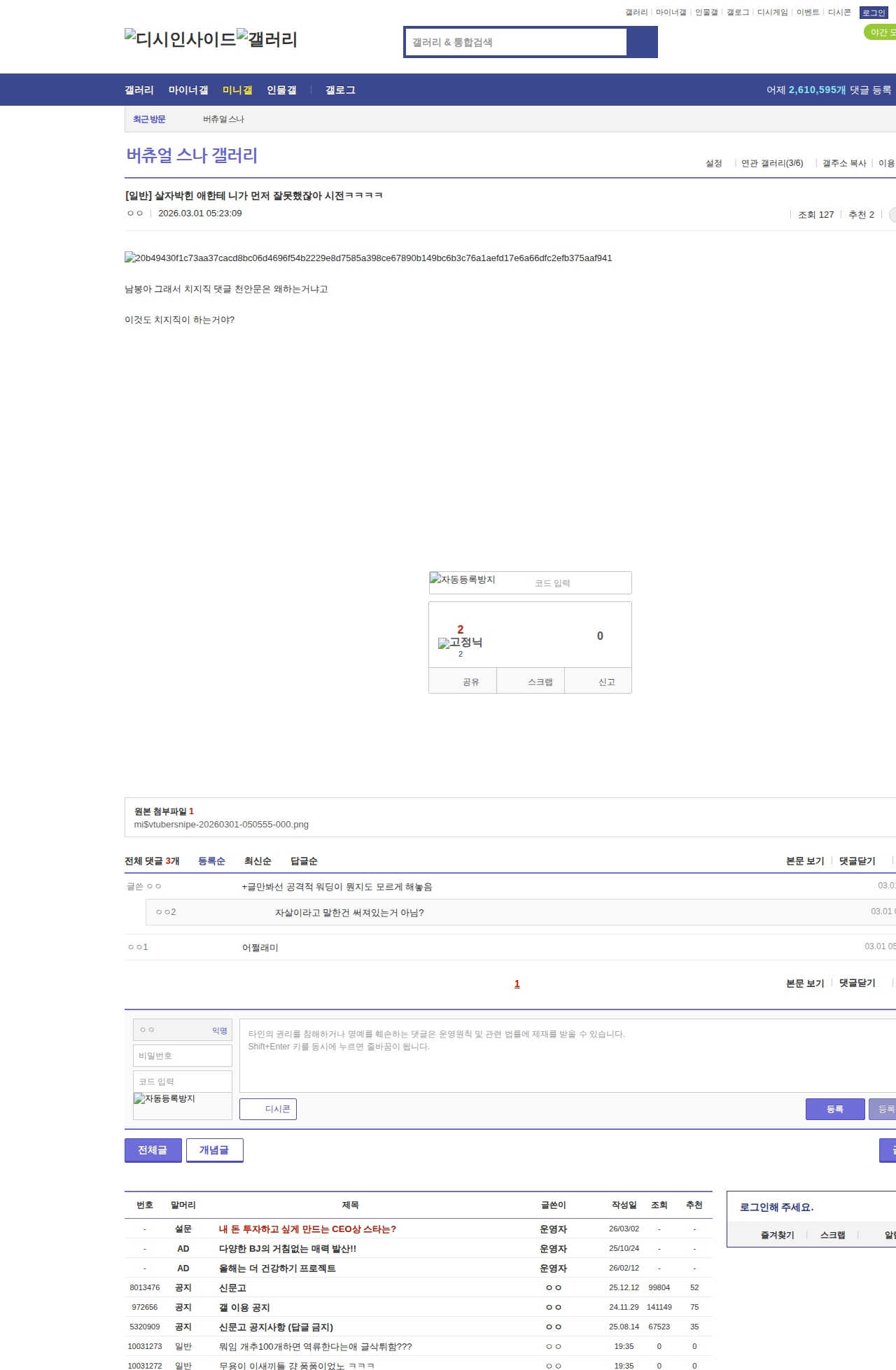Click the 말머리 column header
Viewport: 896px width, 1370px height.
point(183,1205)
